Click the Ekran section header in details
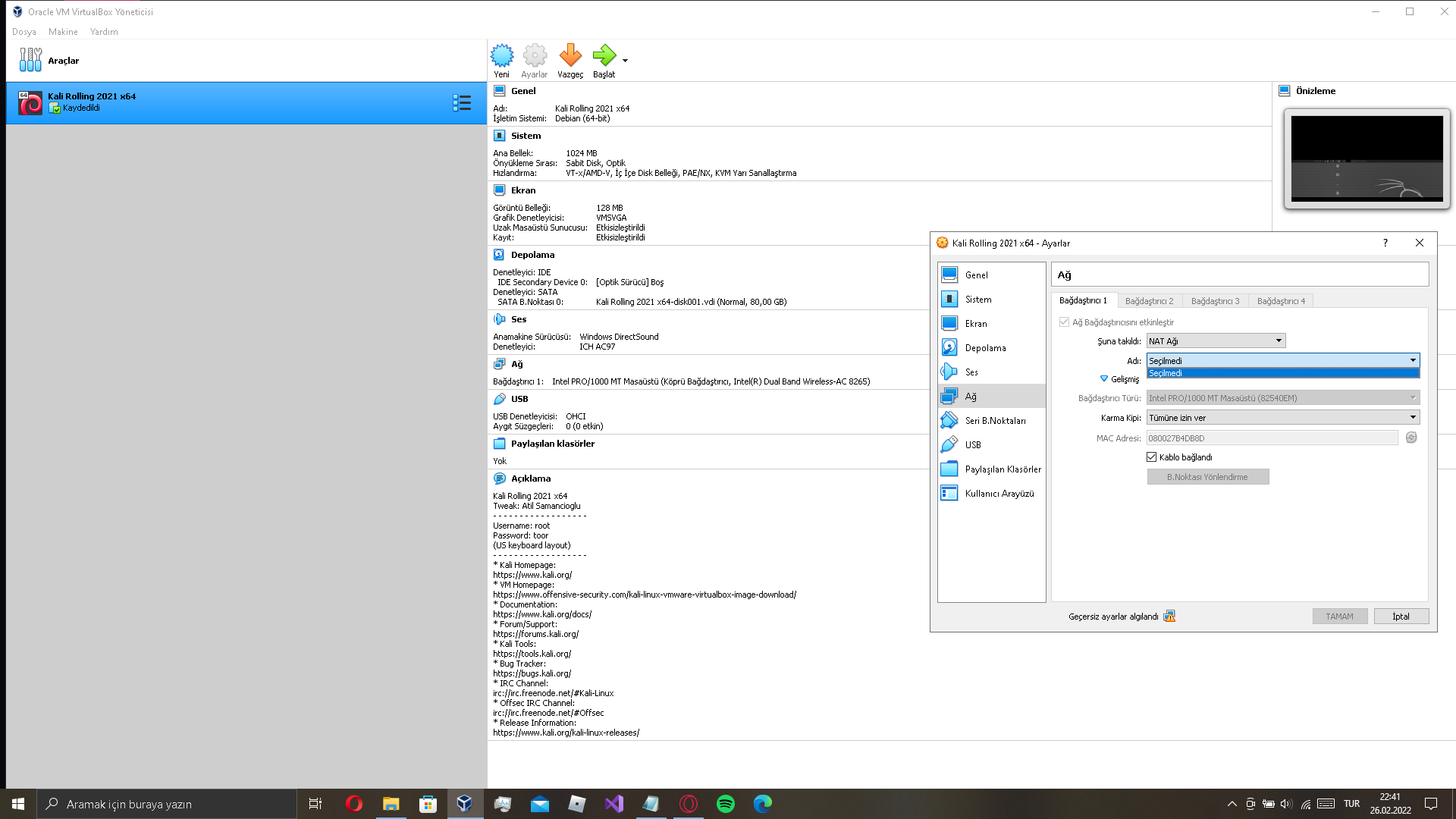Screen dimensions: 1456x819 pos(523,190)
